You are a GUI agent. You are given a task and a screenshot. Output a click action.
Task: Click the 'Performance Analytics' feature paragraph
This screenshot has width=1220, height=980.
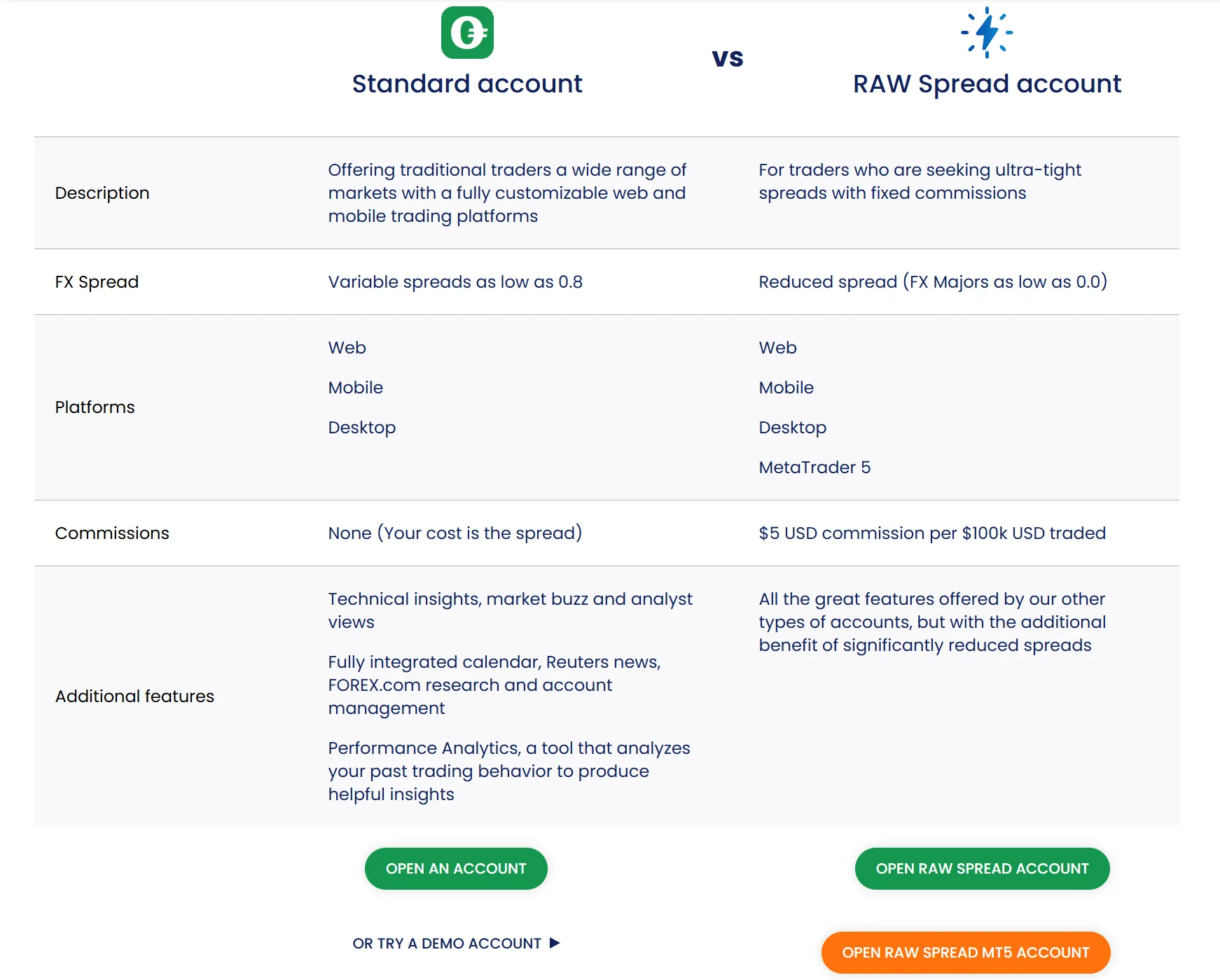click(x=509, y=771)
